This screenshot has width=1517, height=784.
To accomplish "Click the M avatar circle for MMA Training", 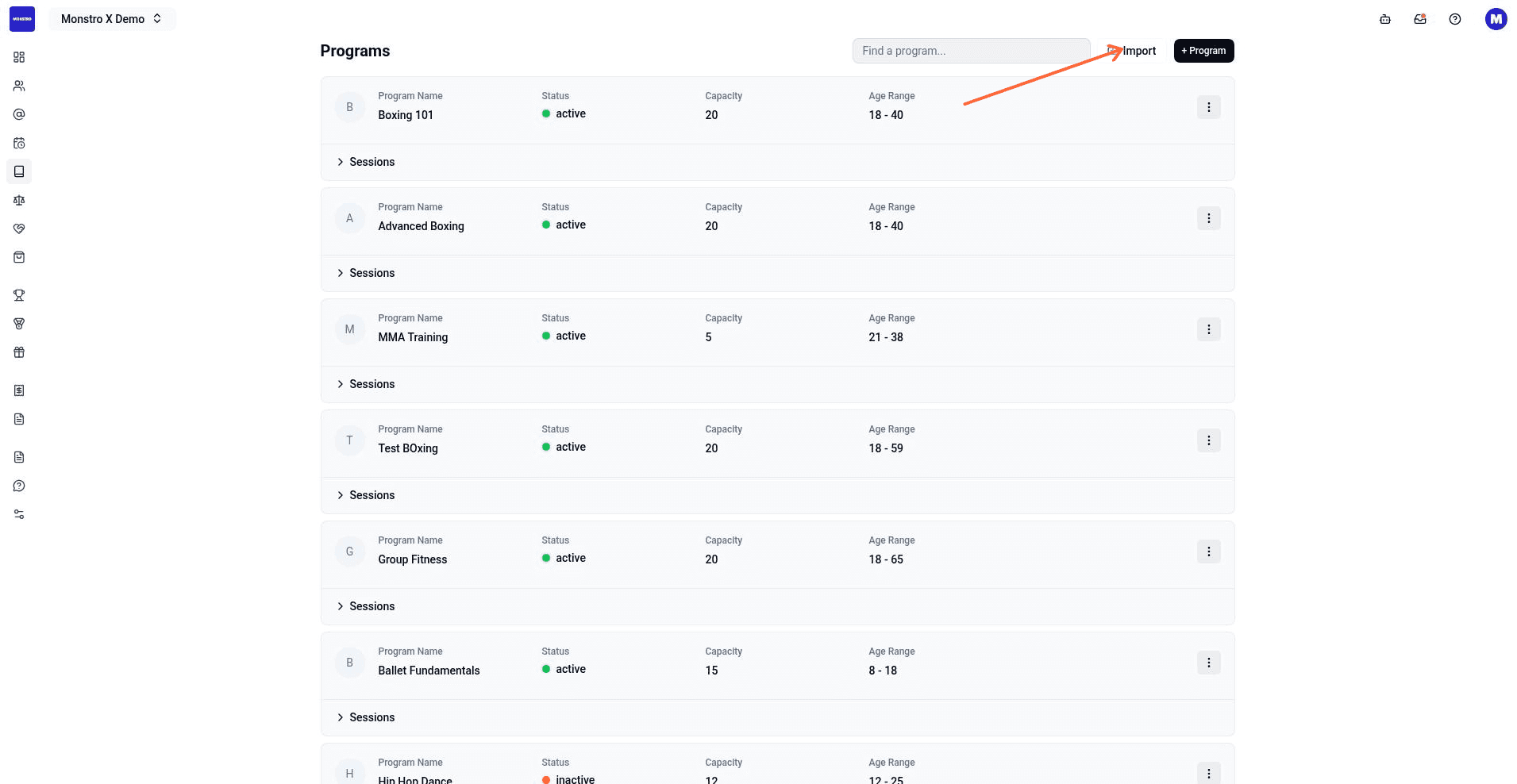I will pyautogui.click(x=349, y=329).
